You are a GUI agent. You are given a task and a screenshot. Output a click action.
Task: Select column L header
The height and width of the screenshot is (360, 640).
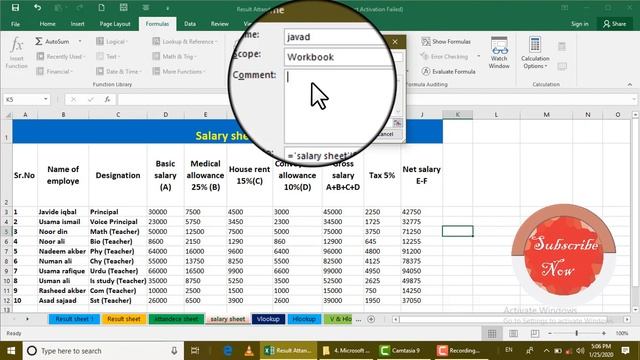pos(496,115)
